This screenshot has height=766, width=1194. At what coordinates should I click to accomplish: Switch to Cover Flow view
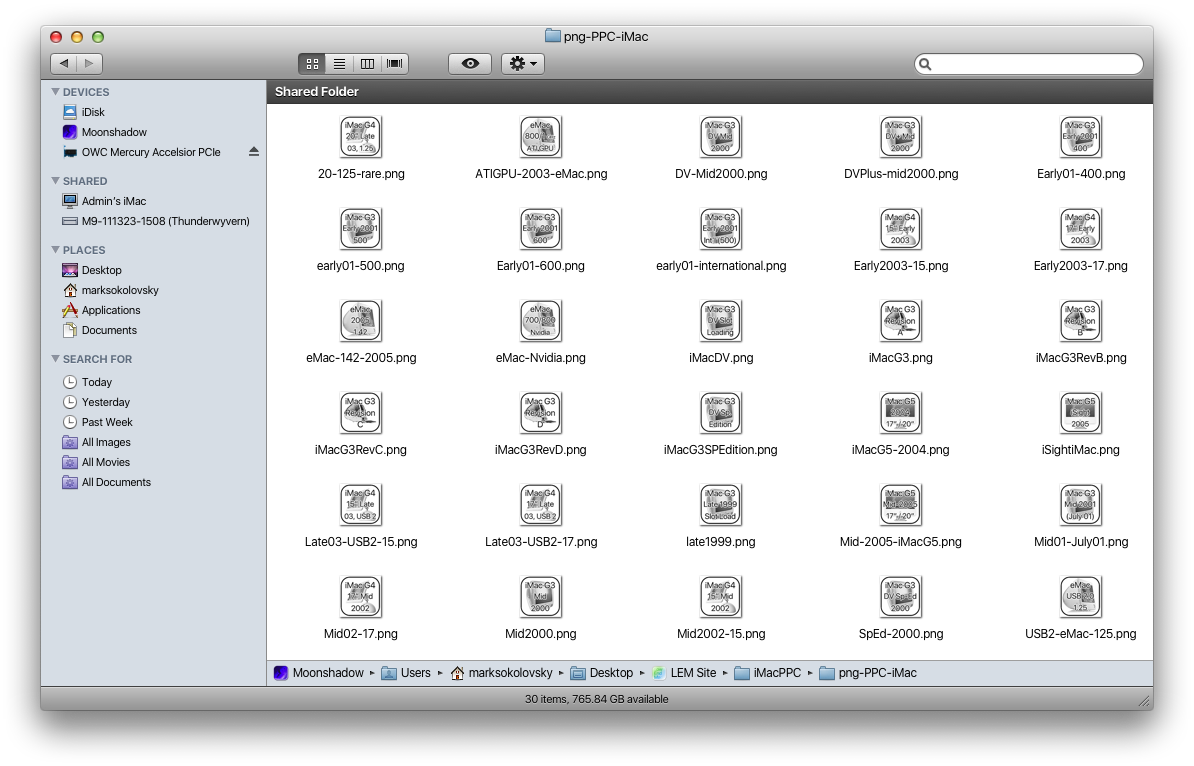(x=395, y=64)
